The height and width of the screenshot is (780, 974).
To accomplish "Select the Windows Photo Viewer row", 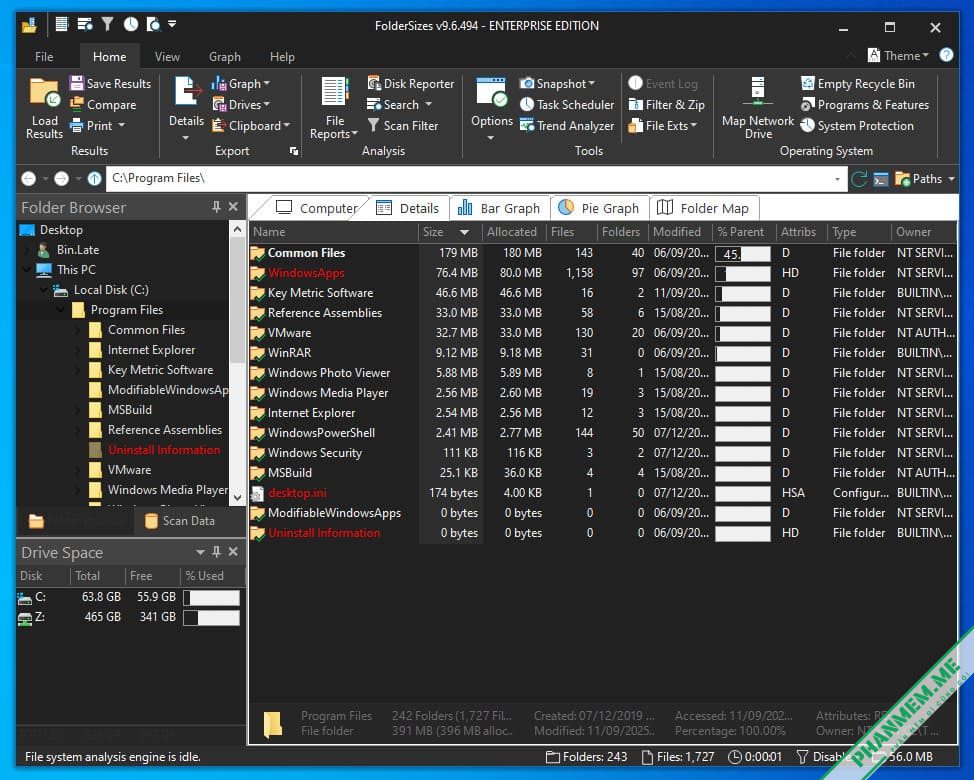I will (x=601, y=373).
